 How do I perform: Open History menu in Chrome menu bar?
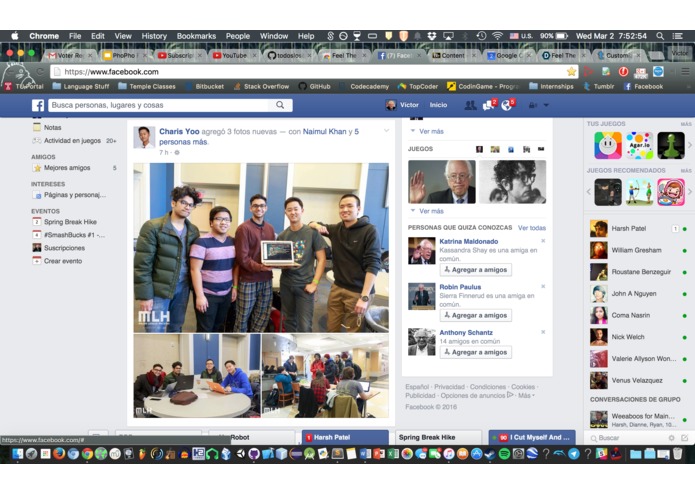click(x=154, y=36)
